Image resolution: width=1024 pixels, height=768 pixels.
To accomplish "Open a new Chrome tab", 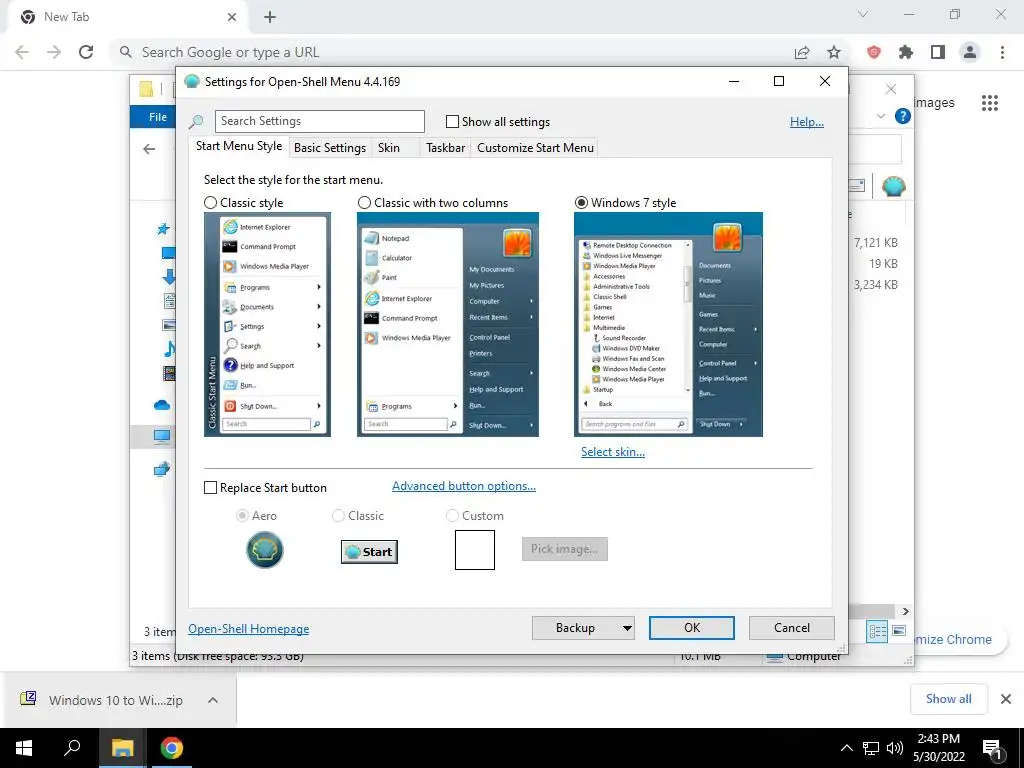I will point(270,17).
